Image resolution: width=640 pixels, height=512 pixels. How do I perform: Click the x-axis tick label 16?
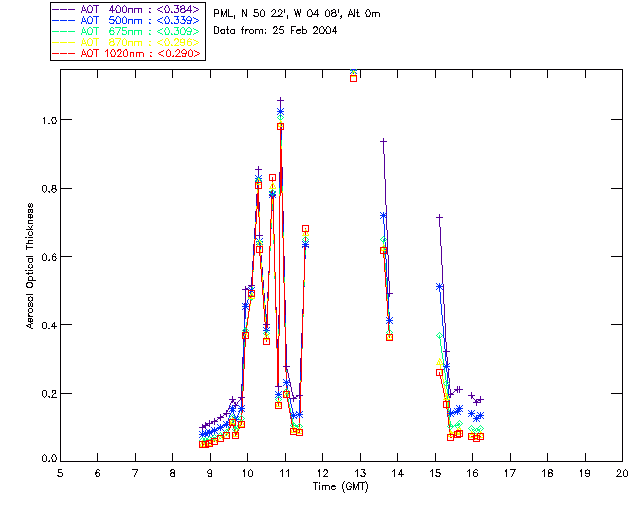[473, 473]
